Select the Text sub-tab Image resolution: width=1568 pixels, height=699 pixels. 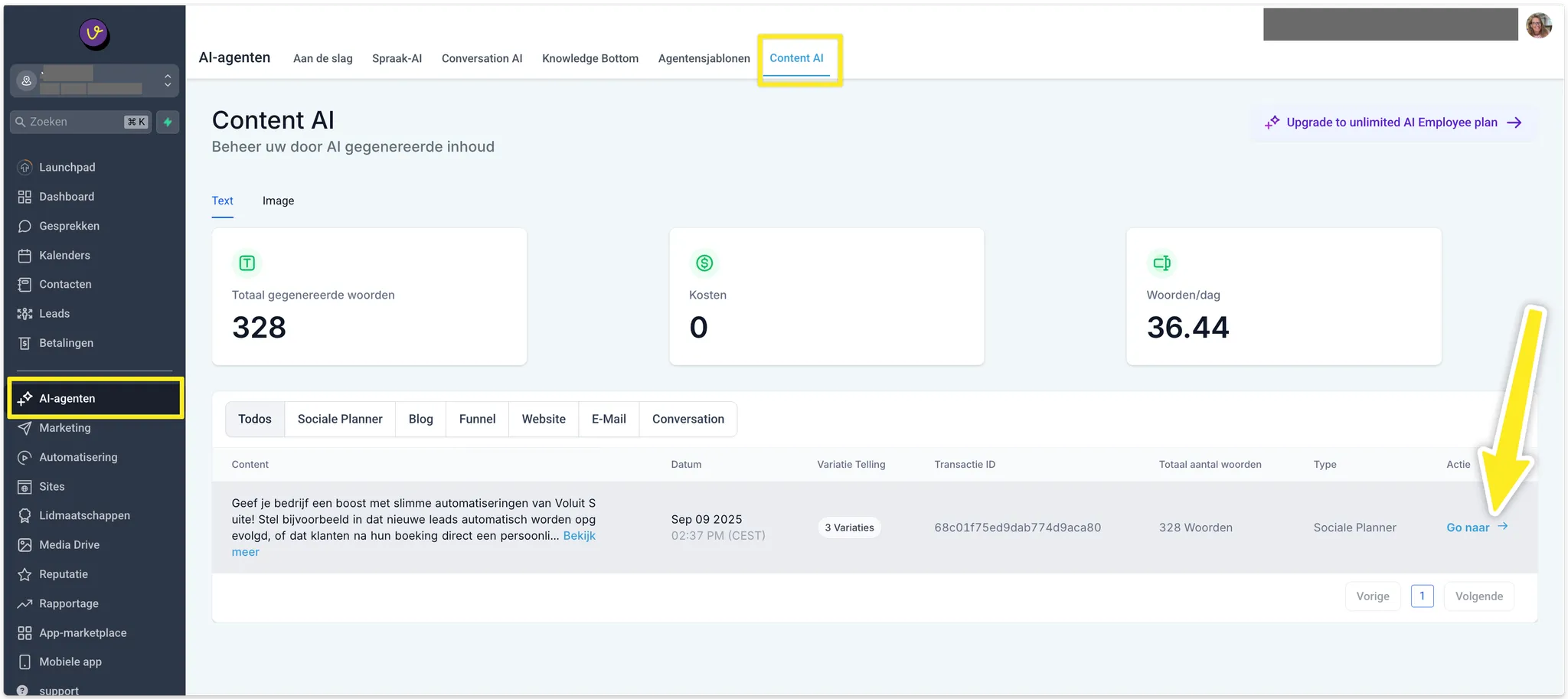pos(222,201)
